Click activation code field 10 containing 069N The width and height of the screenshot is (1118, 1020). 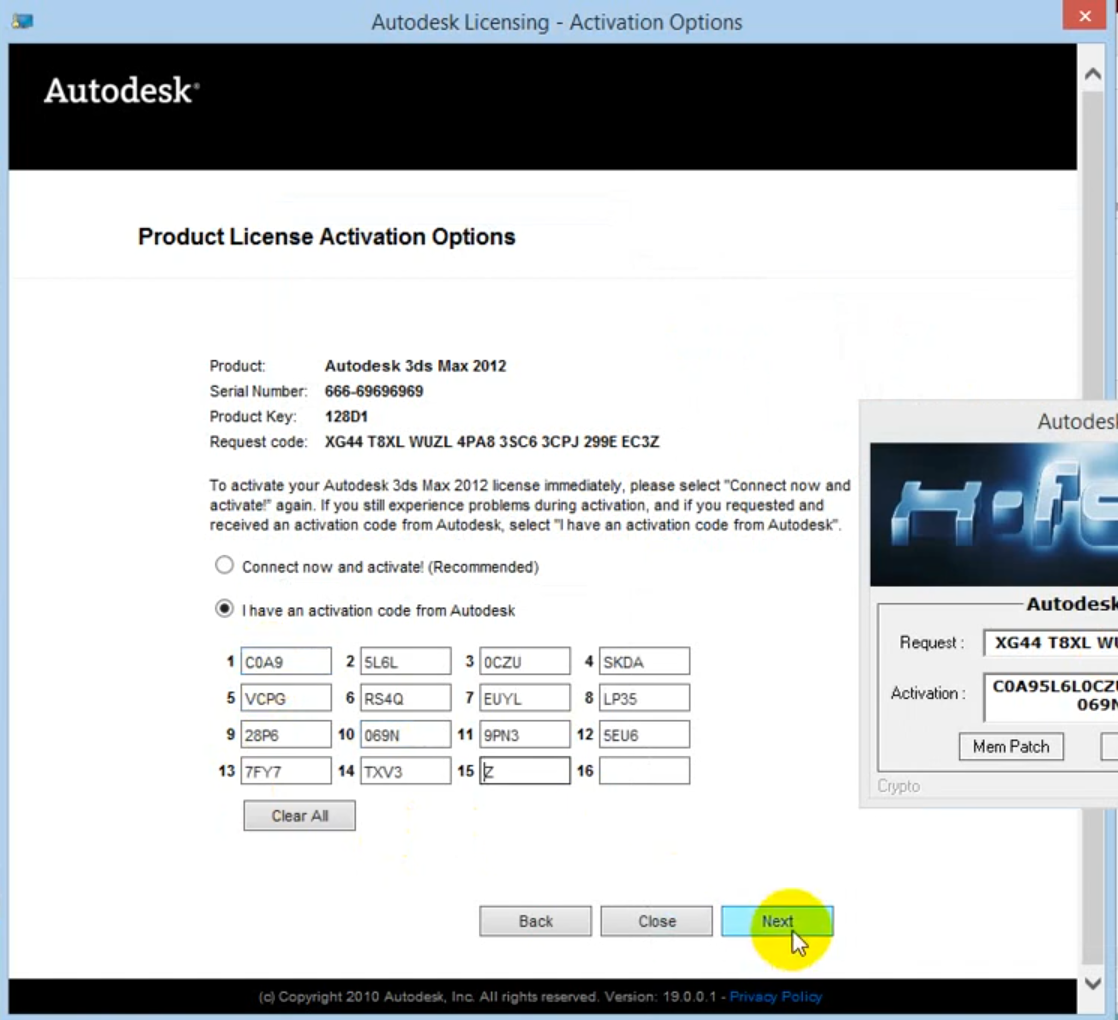(405, 735)
